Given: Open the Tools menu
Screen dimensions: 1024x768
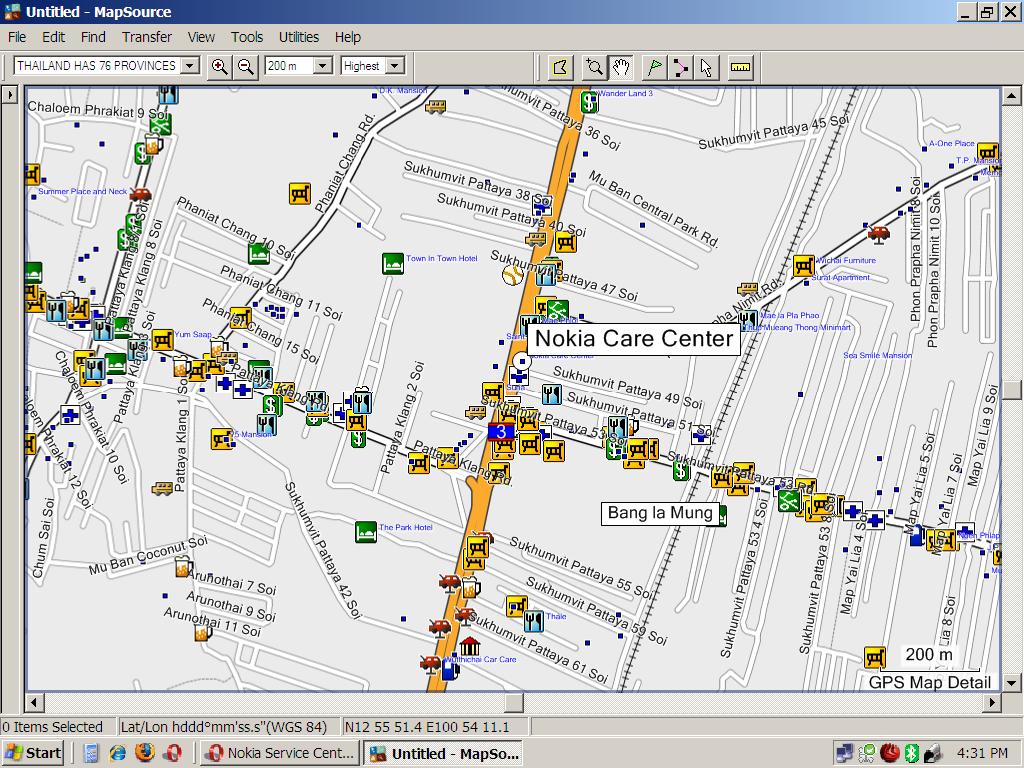Looking at the screenshot, I should pos(247,37).
